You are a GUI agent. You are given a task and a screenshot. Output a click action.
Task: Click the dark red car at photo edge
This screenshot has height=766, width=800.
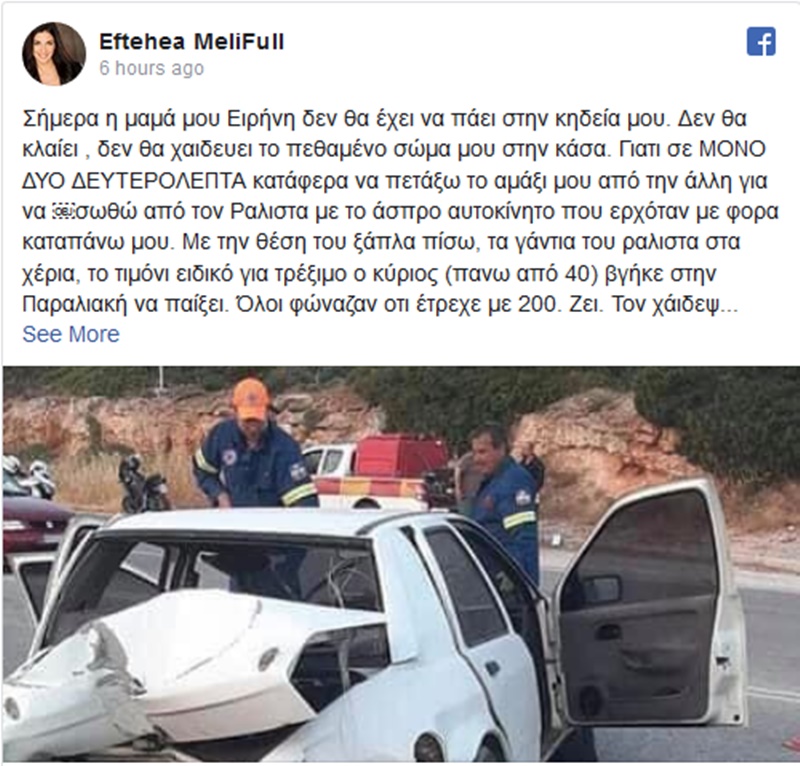click(33, 526)
